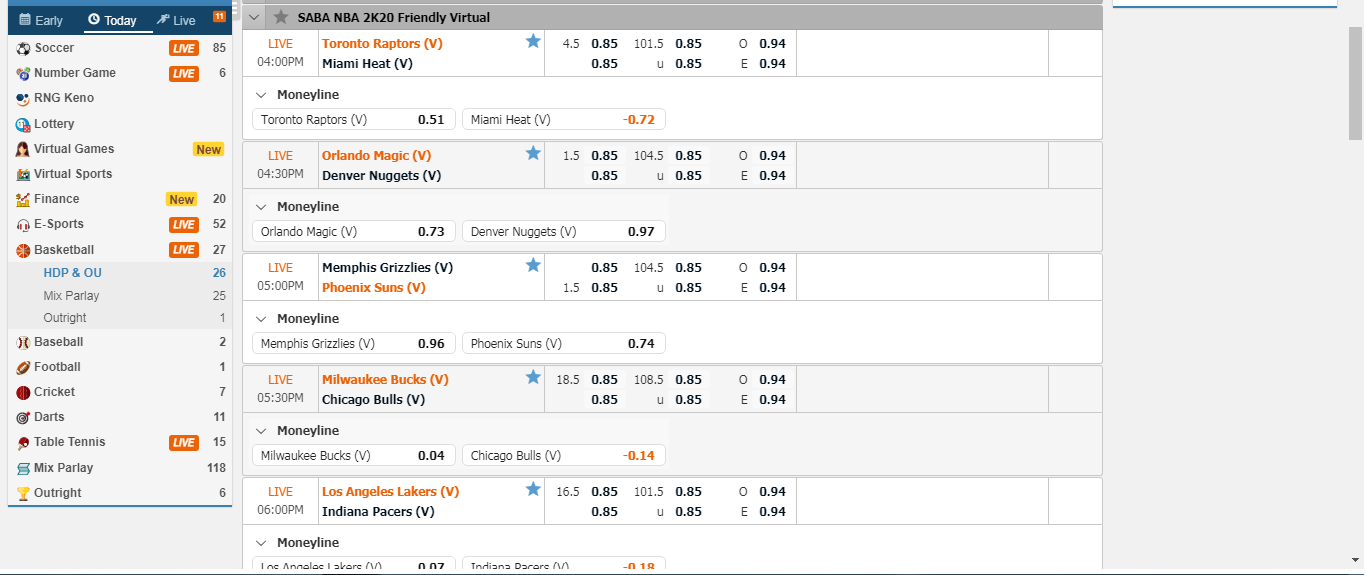Click Memphis Grizzlies over 104.5 odds 0.85
Image resolution: width=1366 pixels, height=575 pixels.
[x=688, y=268]
